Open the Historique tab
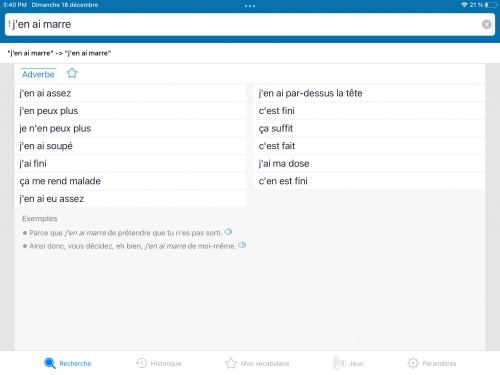The width and height of the screenshot is (500, 375). coord(159,363)
